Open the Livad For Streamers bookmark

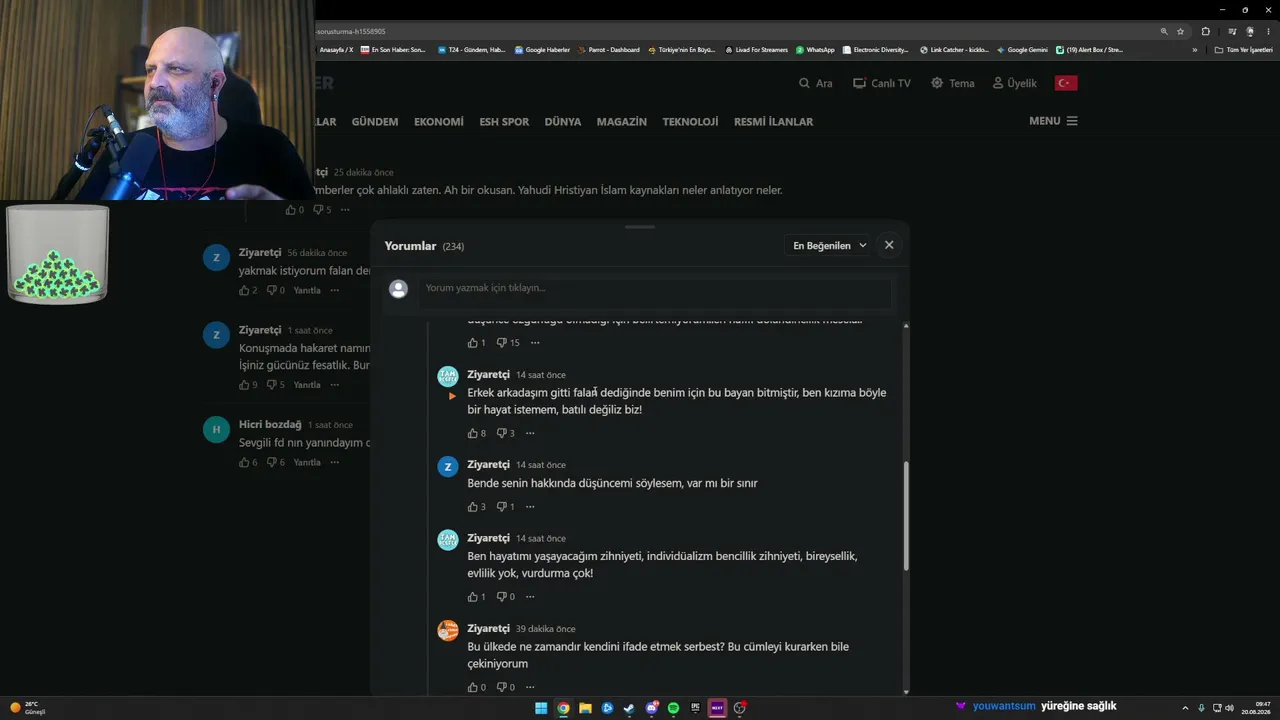click(x=756, y=50)
